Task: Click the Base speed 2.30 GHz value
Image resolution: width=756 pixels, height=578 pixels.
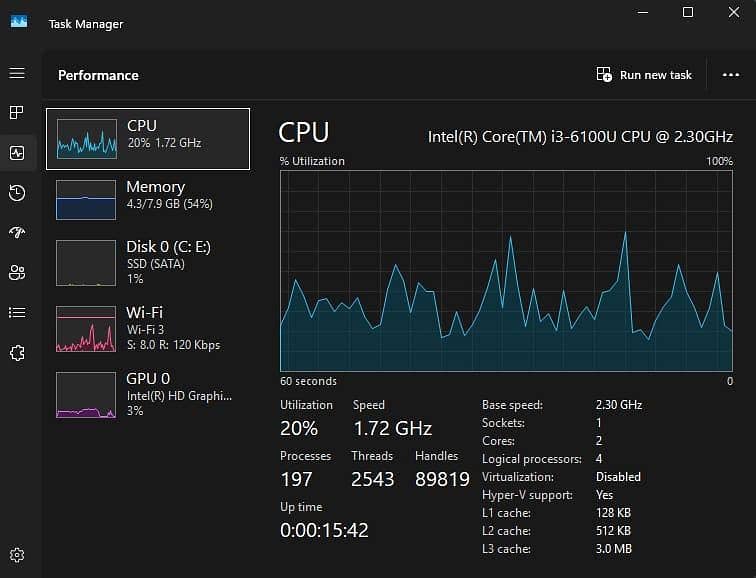Action: 619,404
